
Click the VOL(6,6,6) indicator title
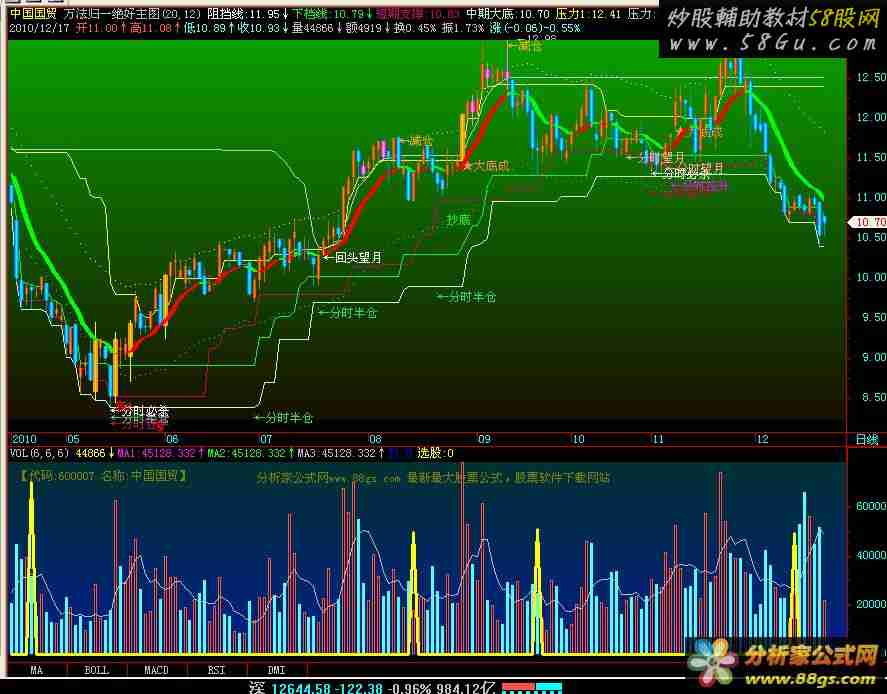[40, 453]
